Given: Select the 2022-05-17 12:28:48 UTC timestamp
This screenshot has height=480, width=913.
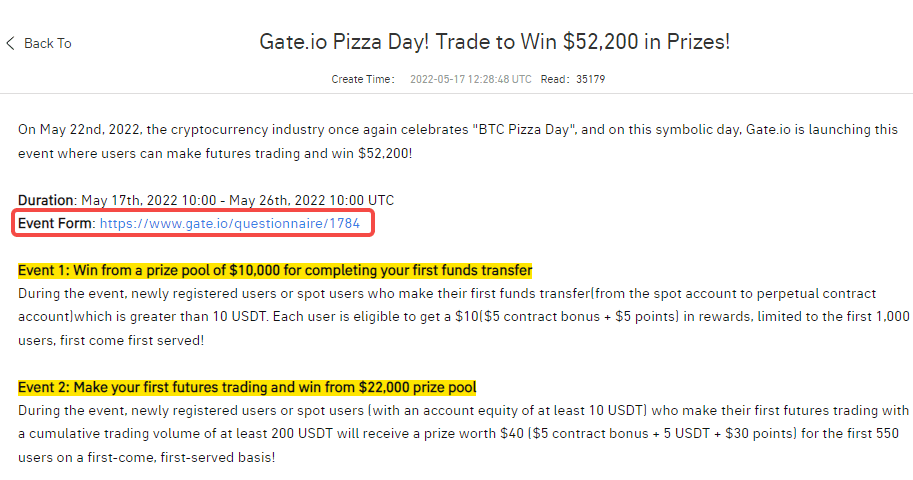Looking at the screenshot, I should tap(470, 79).
